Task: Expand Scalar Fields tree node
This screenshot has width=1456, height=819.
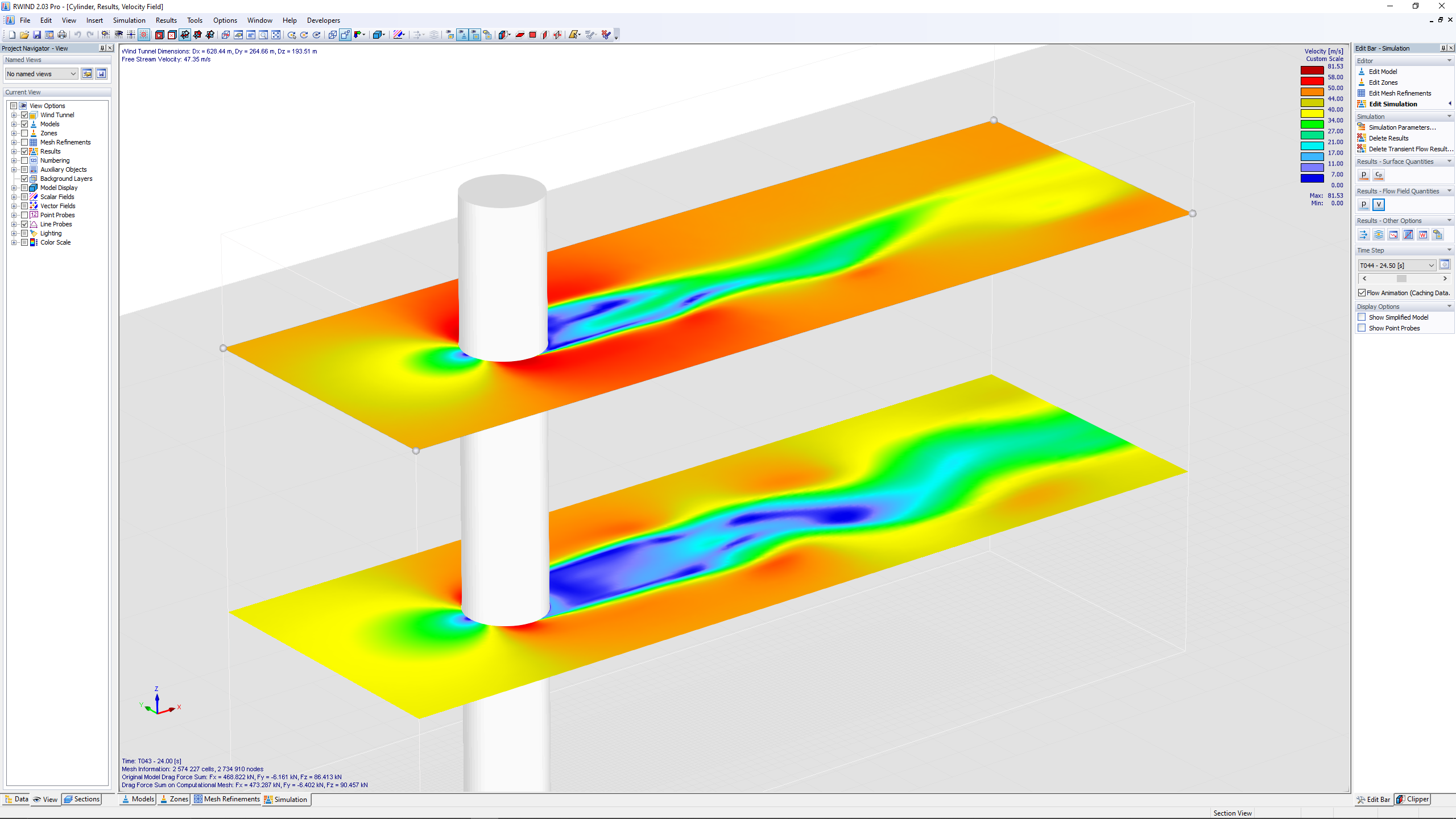Action: pyautogui.click(x=14, y=197)
